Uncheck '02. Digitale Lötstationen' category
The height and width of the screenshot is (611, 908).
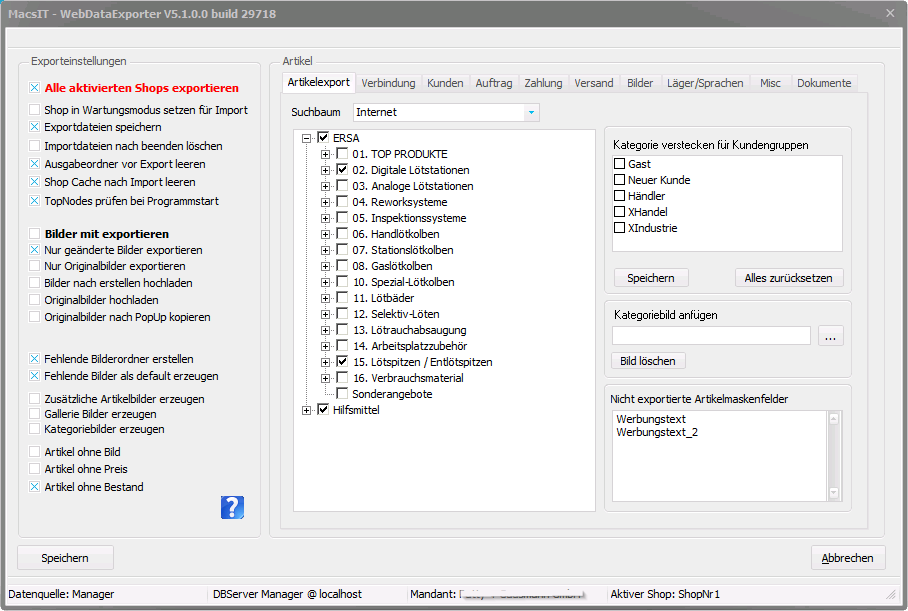tap(342, 170)
